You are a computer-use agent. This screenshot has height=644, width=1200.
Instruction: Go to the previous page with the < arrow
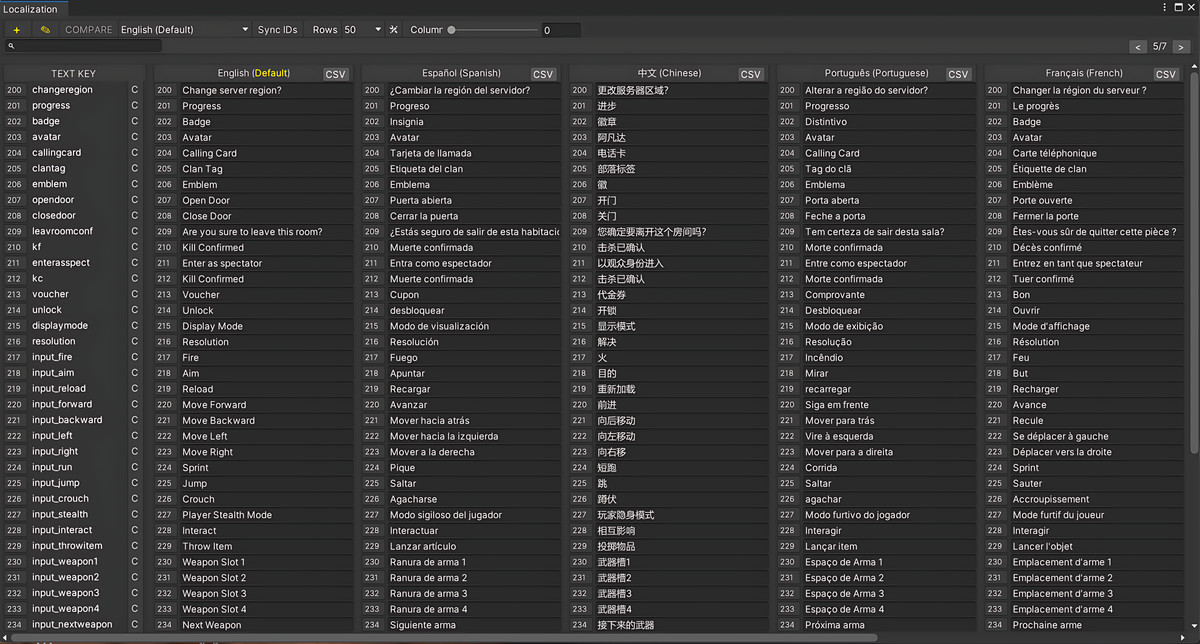click(1138, 46)
